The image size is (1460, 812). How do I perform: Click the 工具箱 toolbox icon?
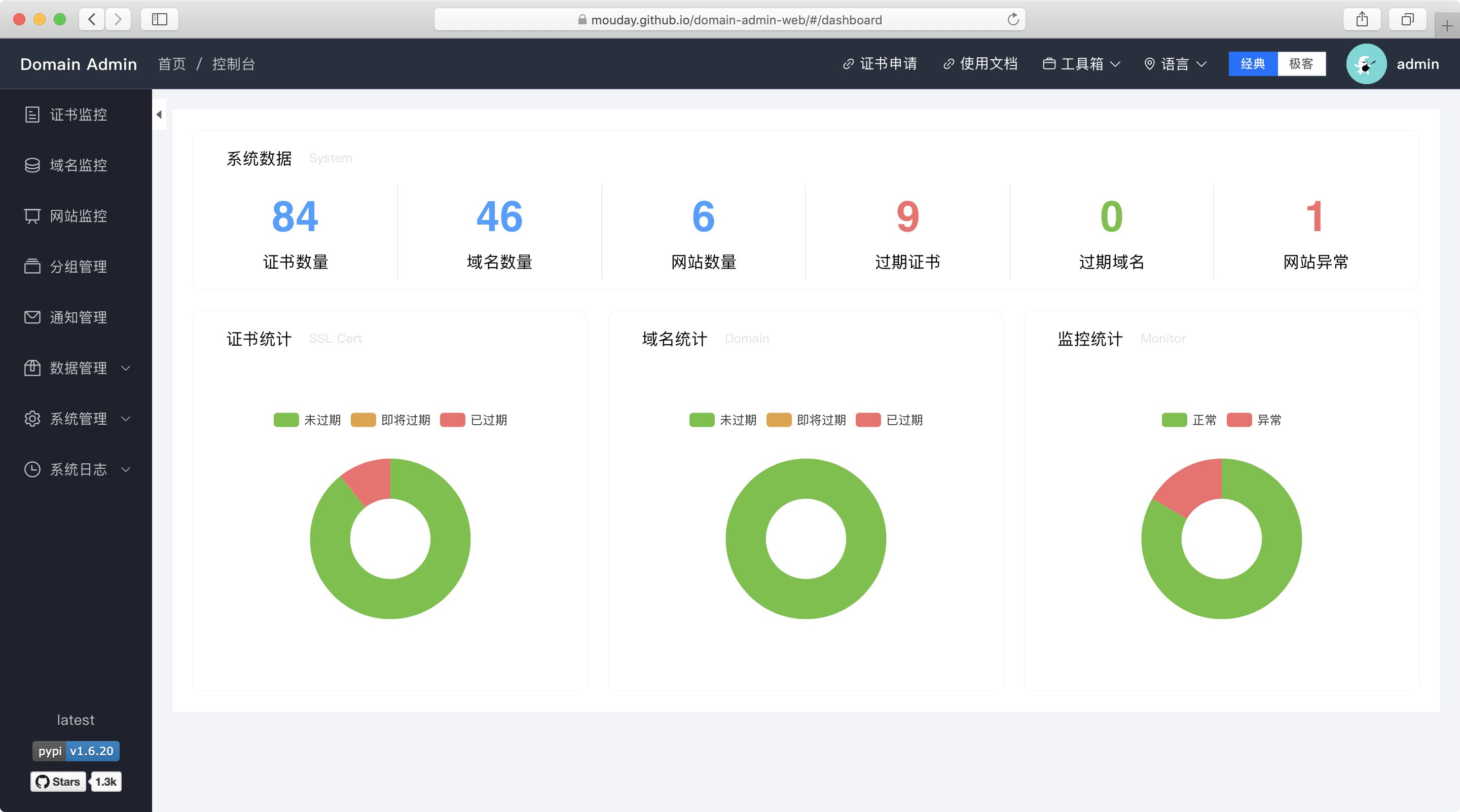tap(1050, 63)
